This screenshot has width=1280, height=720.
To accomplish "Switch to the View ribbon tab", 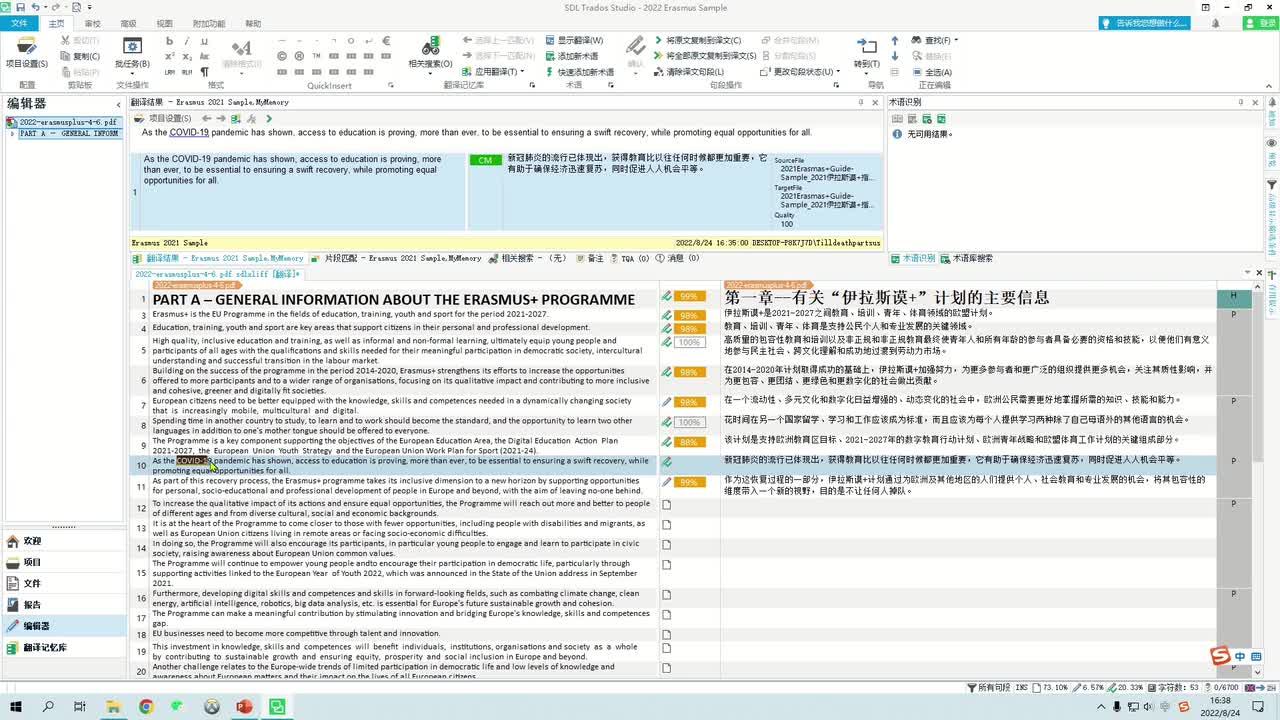I will tap(164, 23).
